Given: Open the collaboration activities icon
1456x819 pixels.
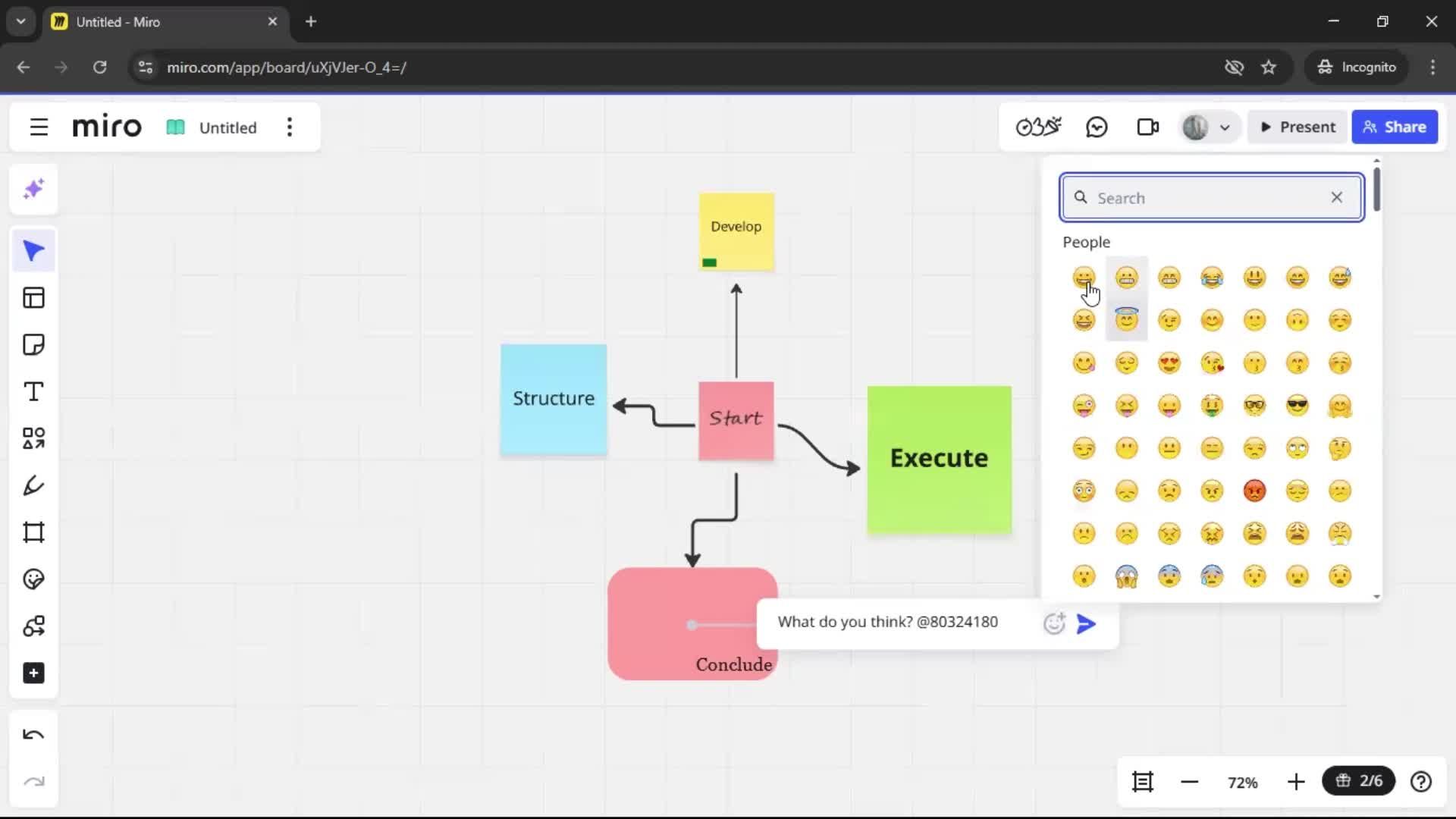Looking at the screenshot, I should click(1038, 127).
